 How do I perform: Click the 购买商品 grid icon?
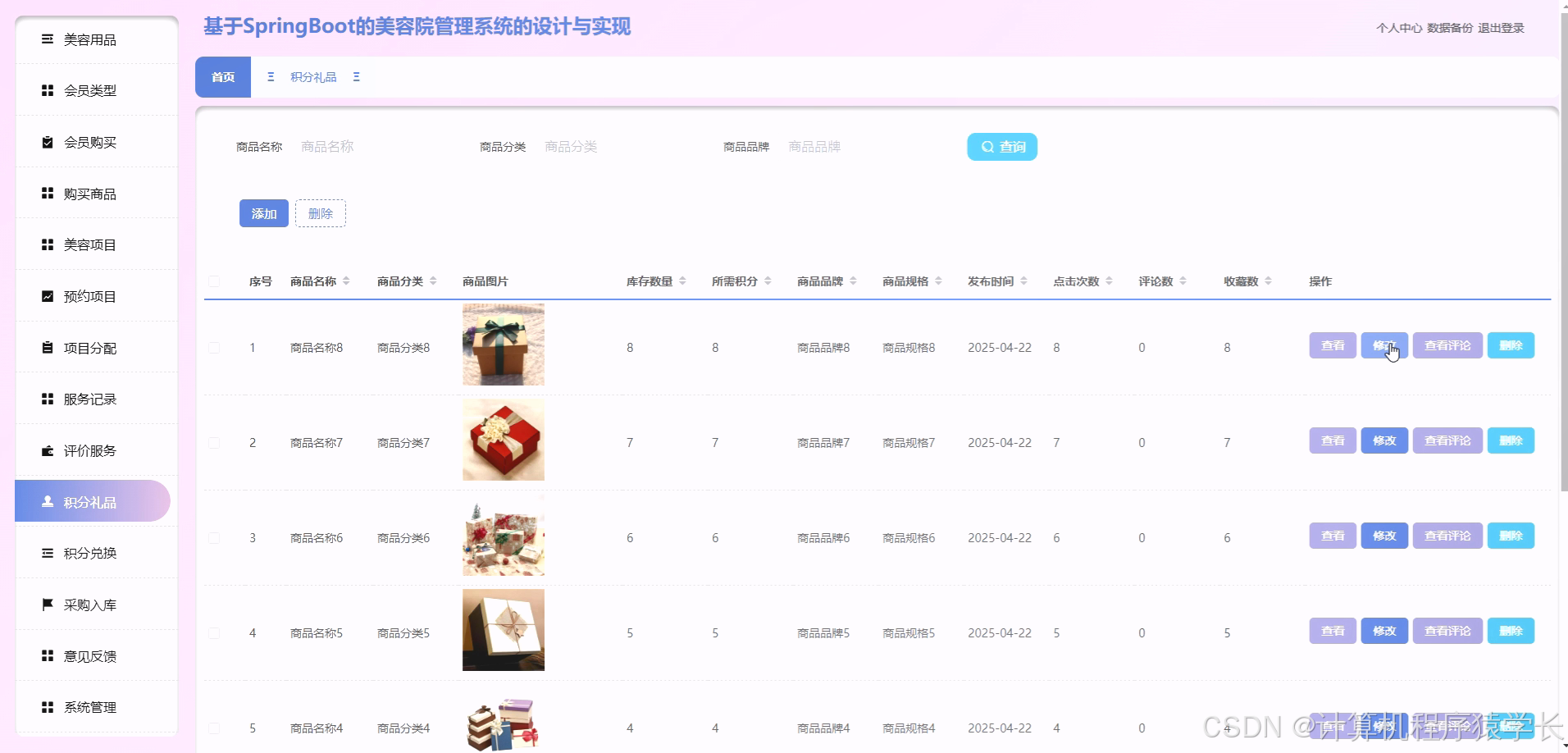click(x=48, y=193)
